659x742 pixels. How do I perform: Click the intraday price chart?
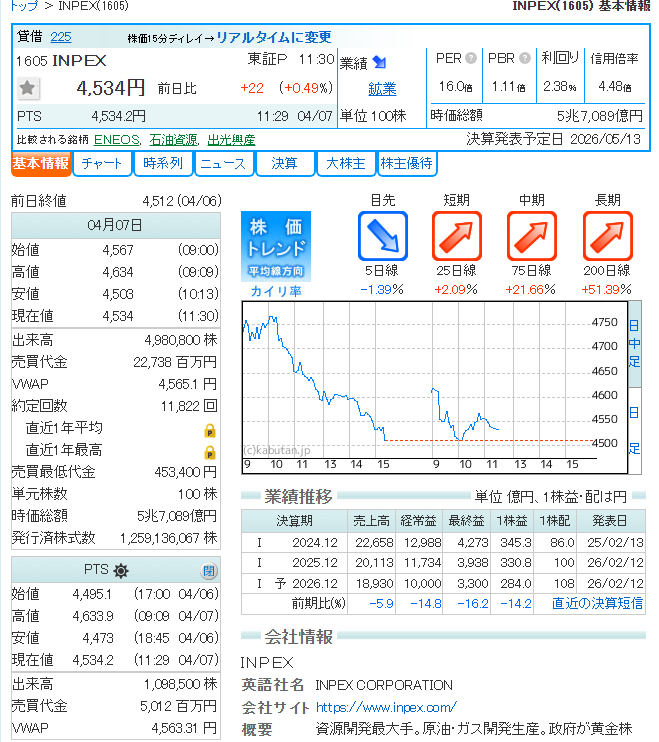434,387
